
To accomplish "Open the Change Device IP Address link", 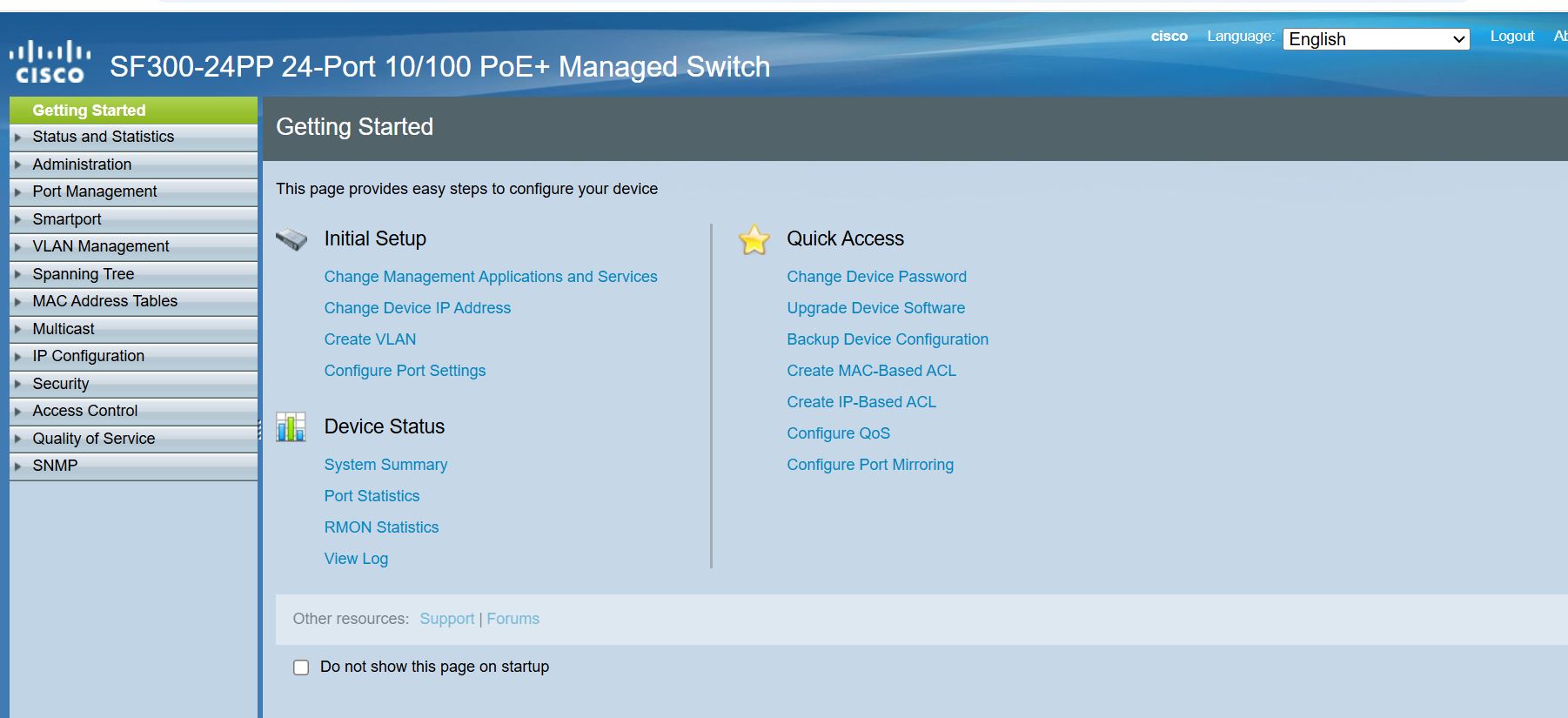I will pos(418,308).
